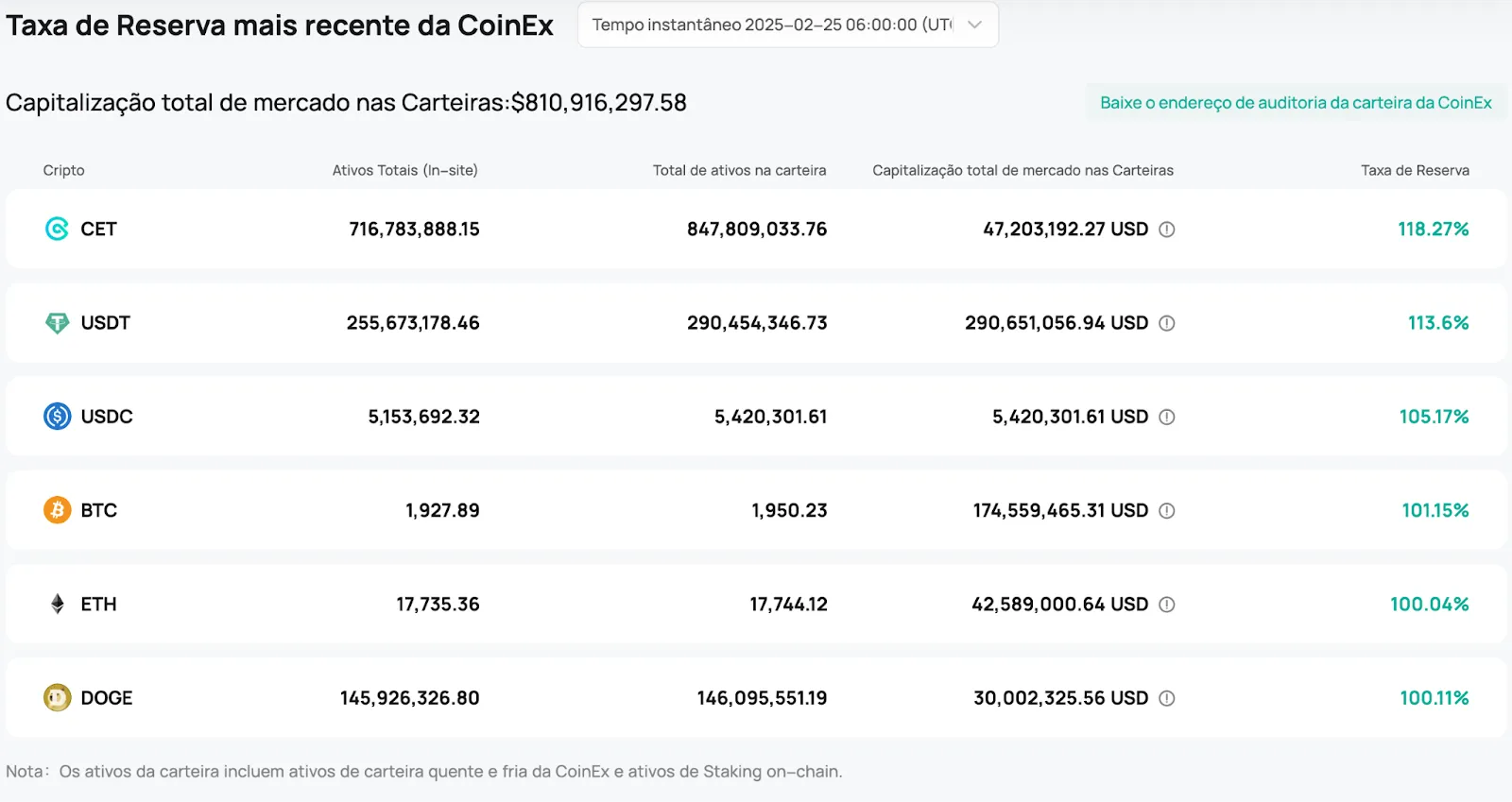Click CET wallet total 847,809,033.76

click(757, 229)
